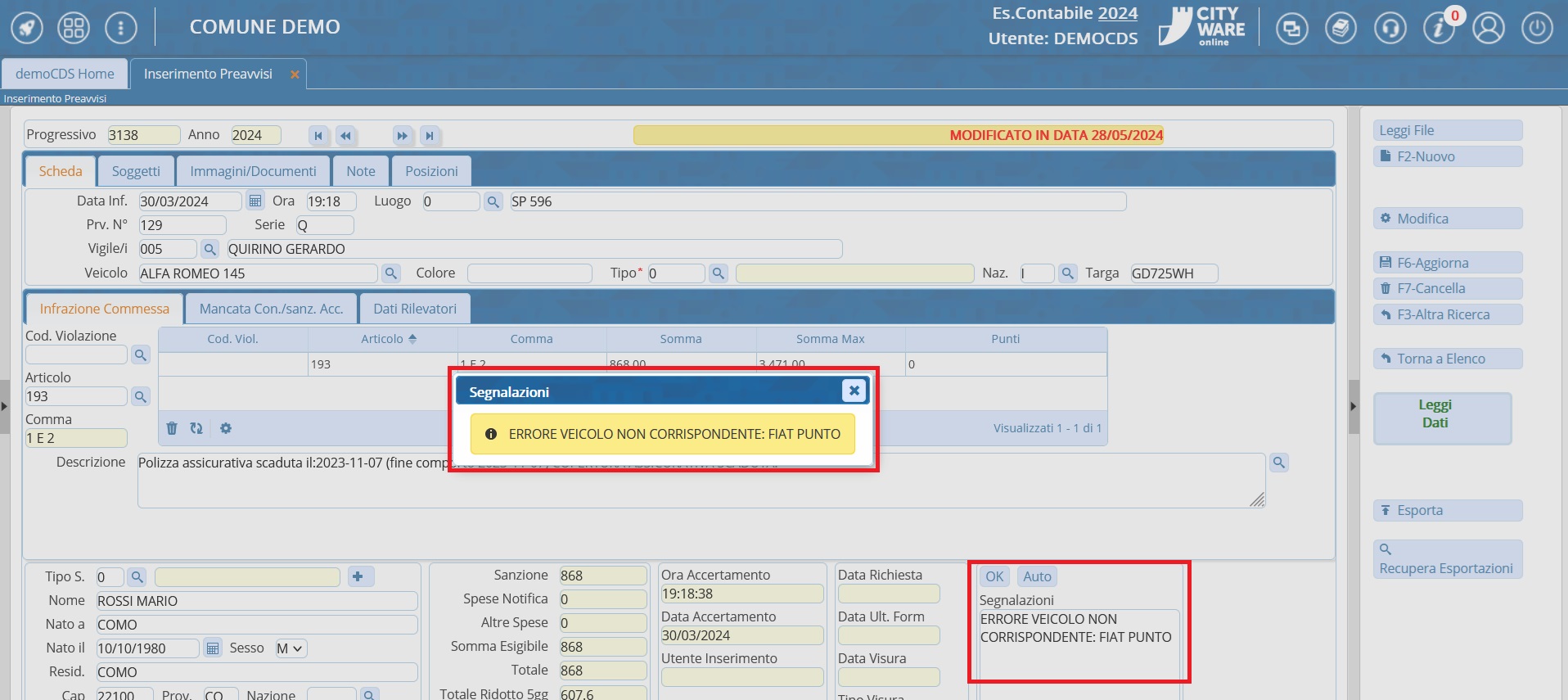This screenshot has height=700, width=1568.
Task: Open the Sesso dropdown
Action: (x=290, y=648)
